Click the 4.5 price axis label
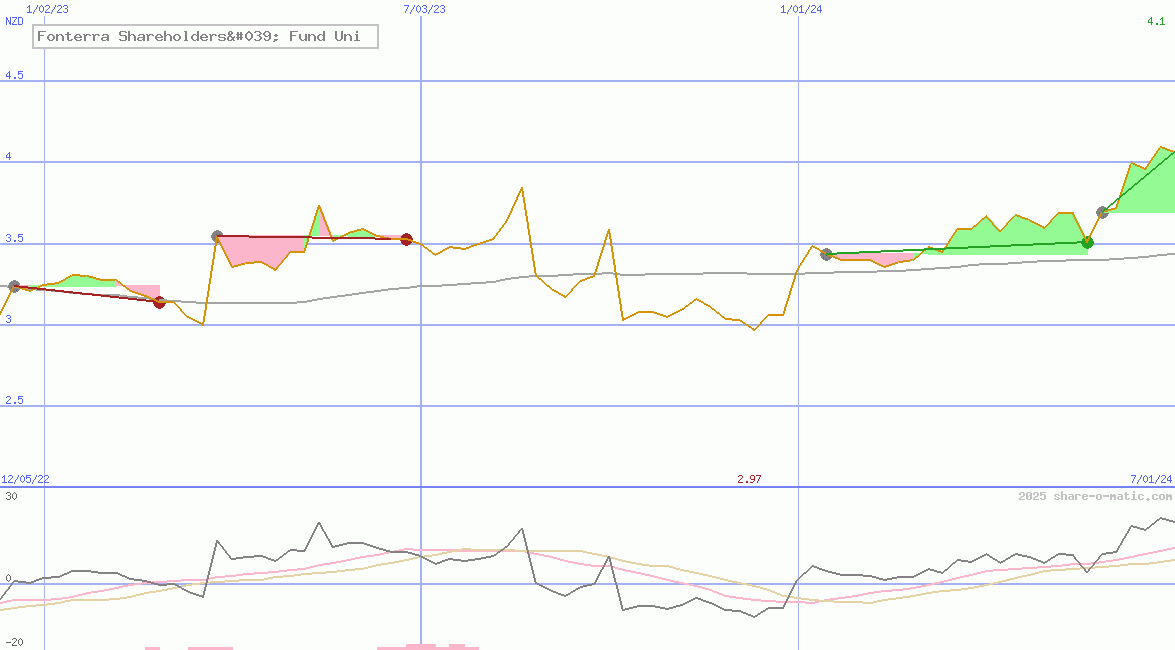Image resolution: width=1175 pixels, height=650 pixels. click(14, 76)
